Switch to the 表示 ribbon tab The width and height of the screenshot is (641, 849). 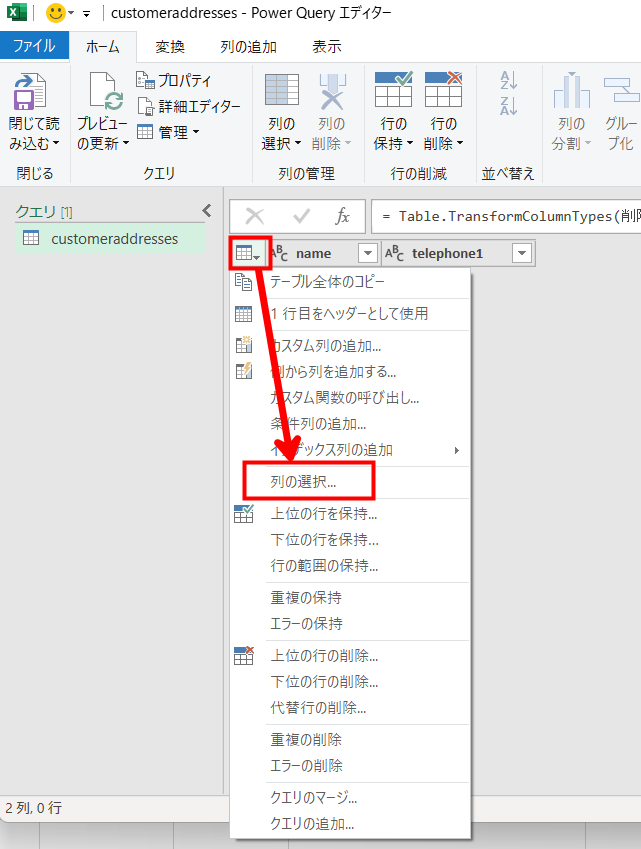327,47
